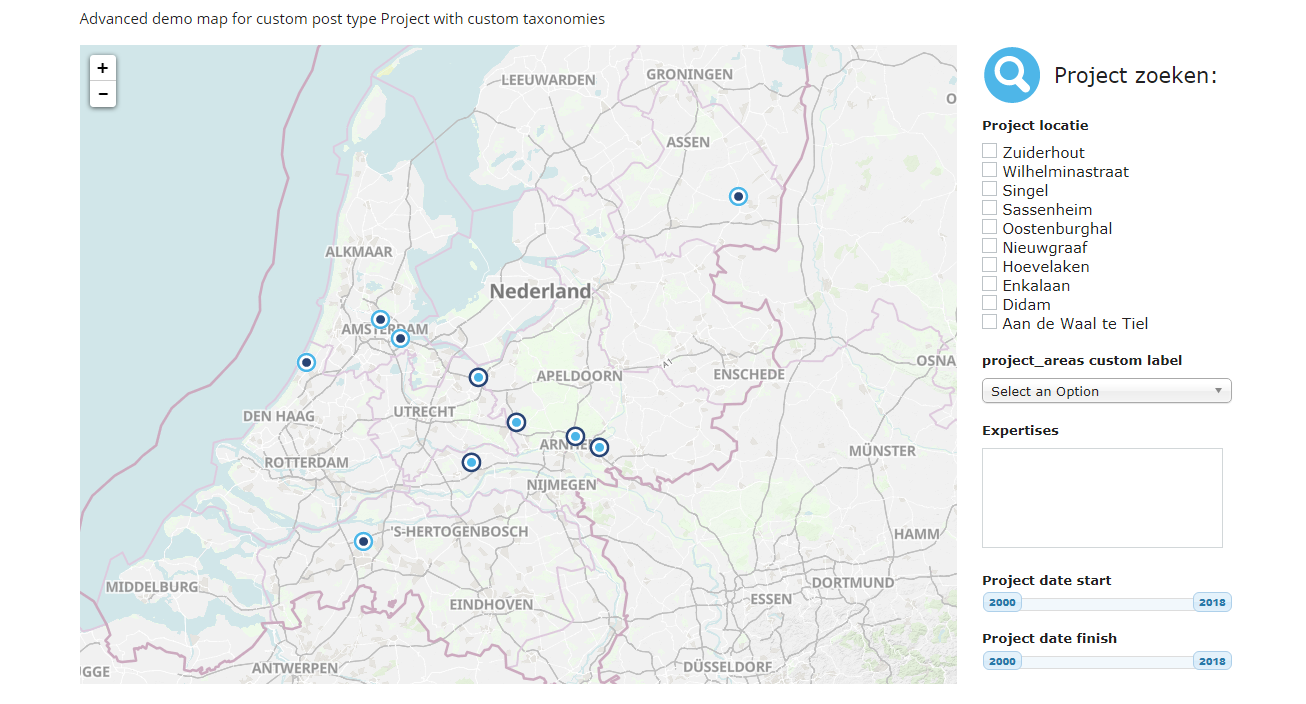
Task: Tick the Sassenheim checkbox
Action: (x=990, y=208)
